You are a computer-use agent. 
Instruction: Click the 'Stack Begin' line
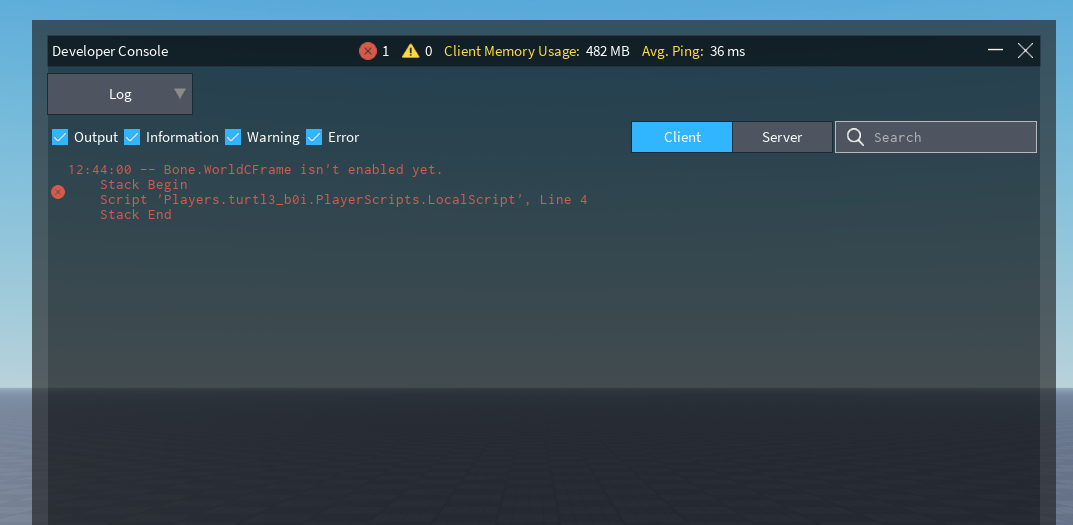coord(144,185)
